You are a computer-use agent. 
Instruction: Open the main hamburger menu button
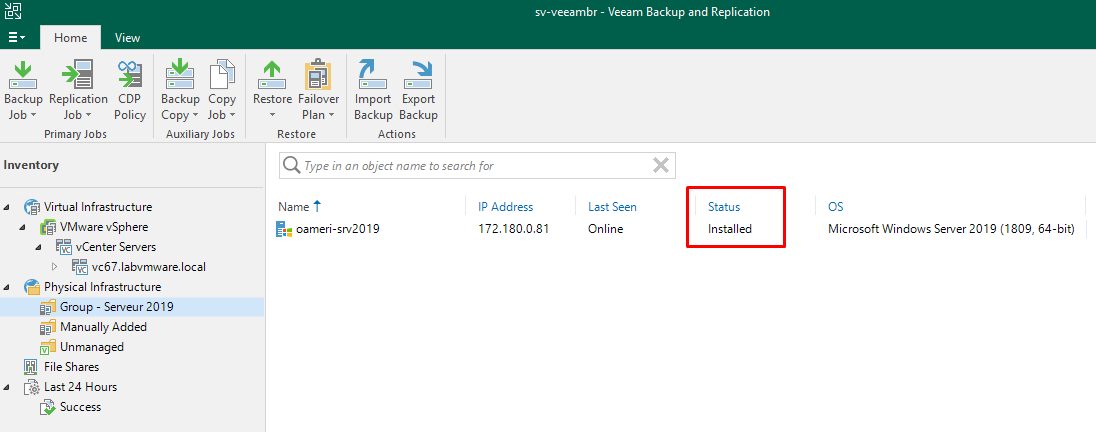tap(17, 38)
